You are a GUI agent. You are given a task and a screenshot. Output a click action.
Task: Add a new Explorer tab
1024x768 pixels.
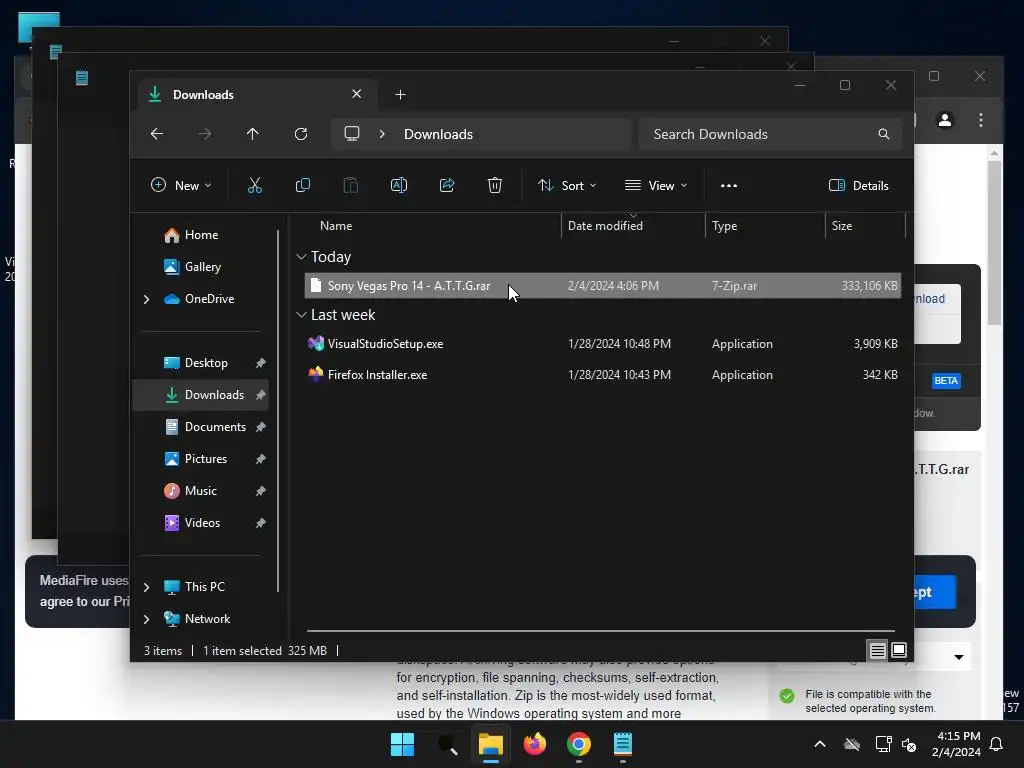pos(400,95)
